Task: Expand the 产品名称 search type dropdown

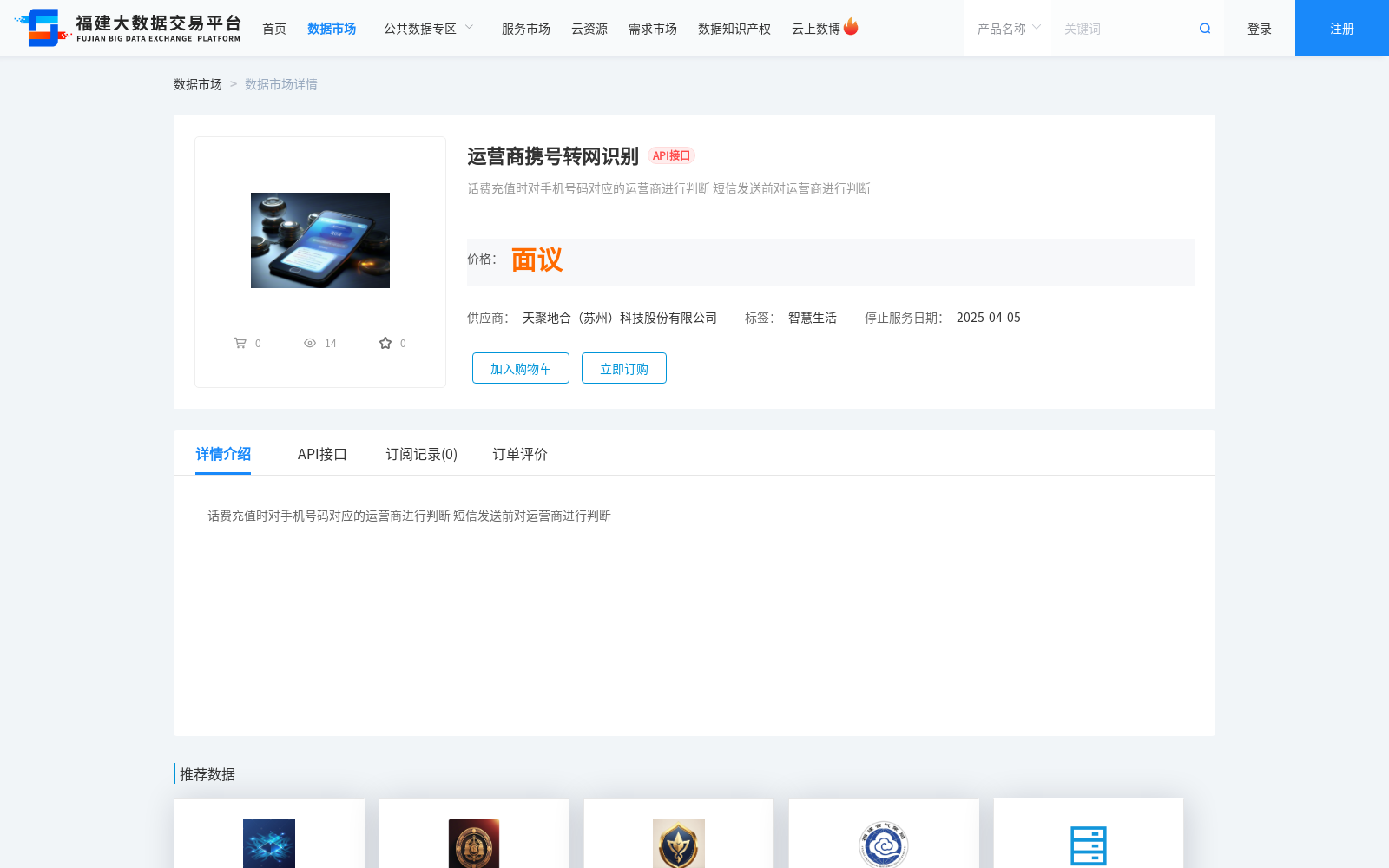Action: [1008, 29]
